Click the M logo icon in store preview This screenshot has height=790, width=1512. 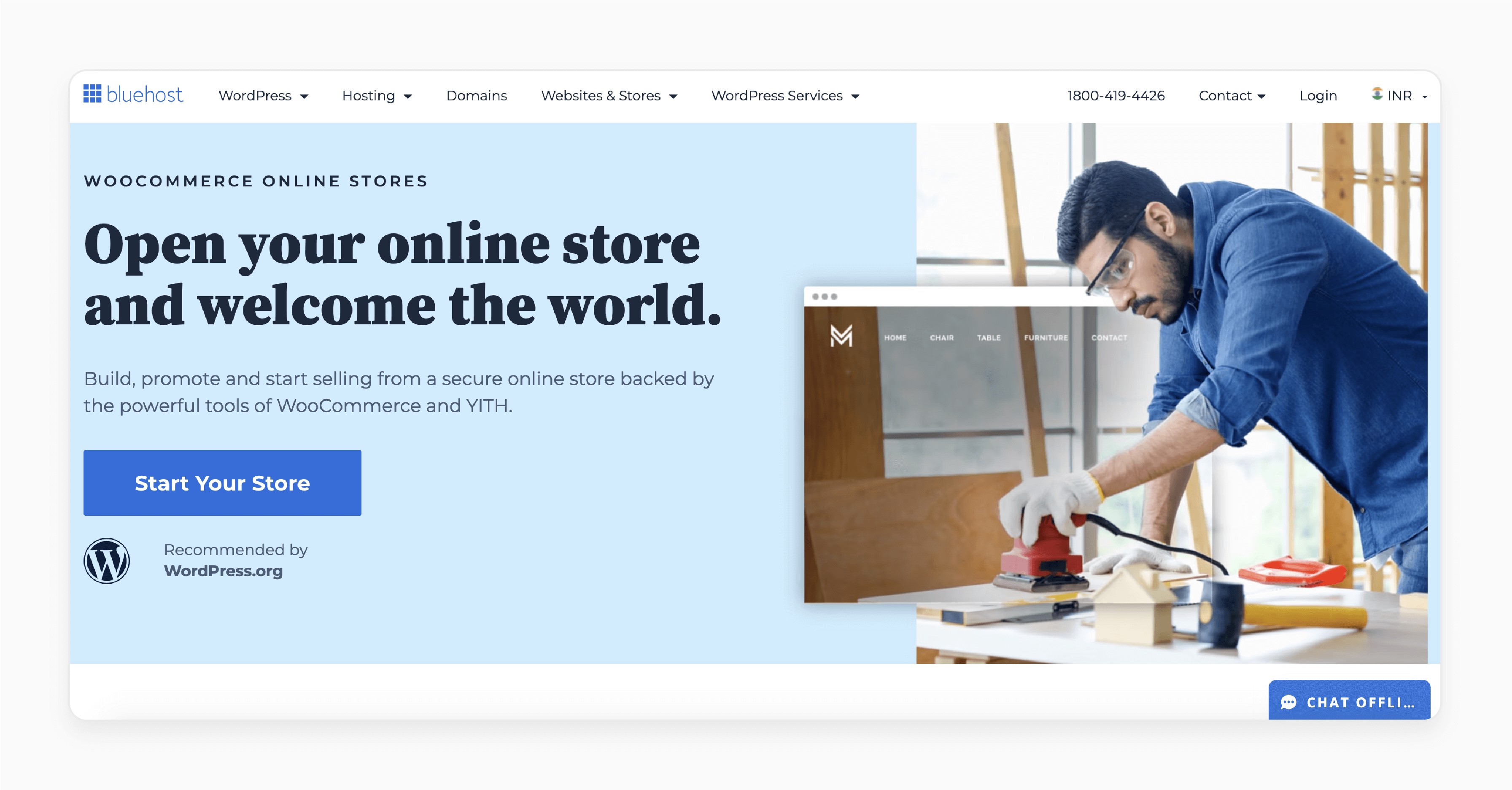(x=840, y=337)
